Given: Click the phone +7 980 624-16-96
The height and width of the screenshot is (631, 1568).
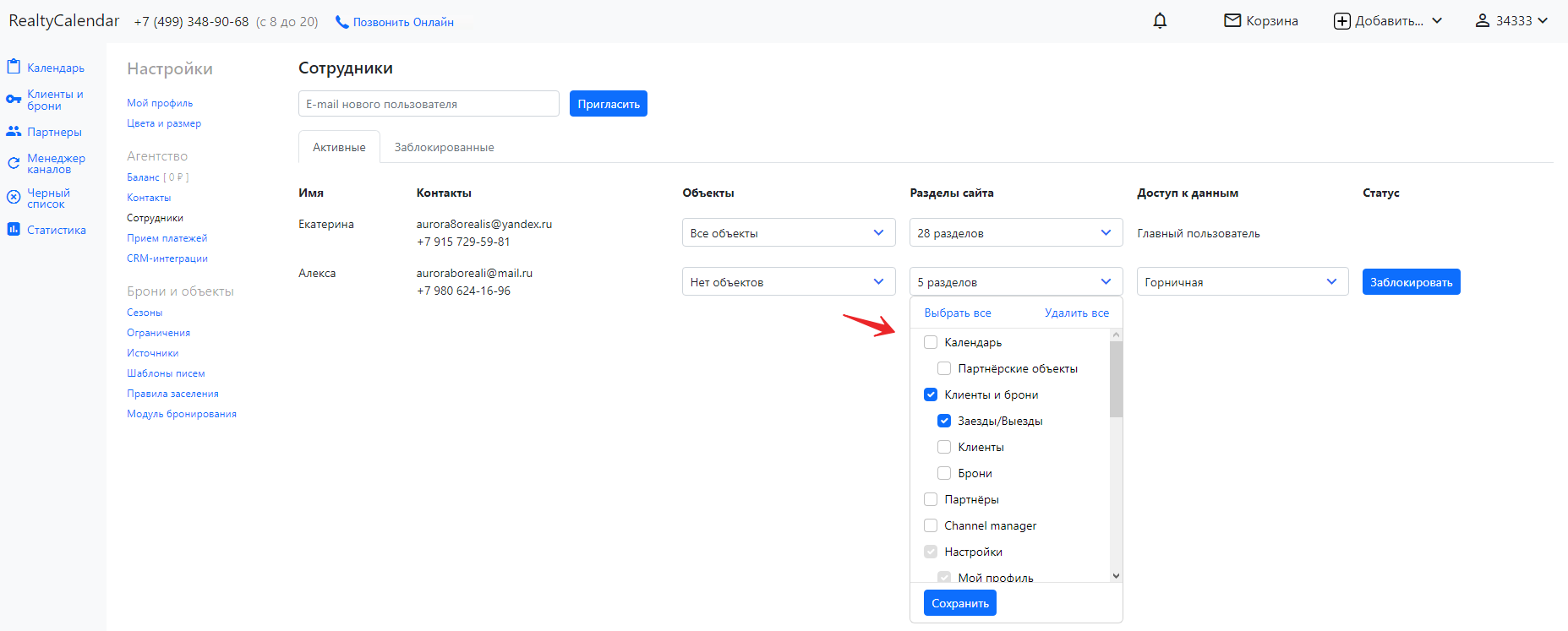Looking at the screenshot, I should pos(463,291).
